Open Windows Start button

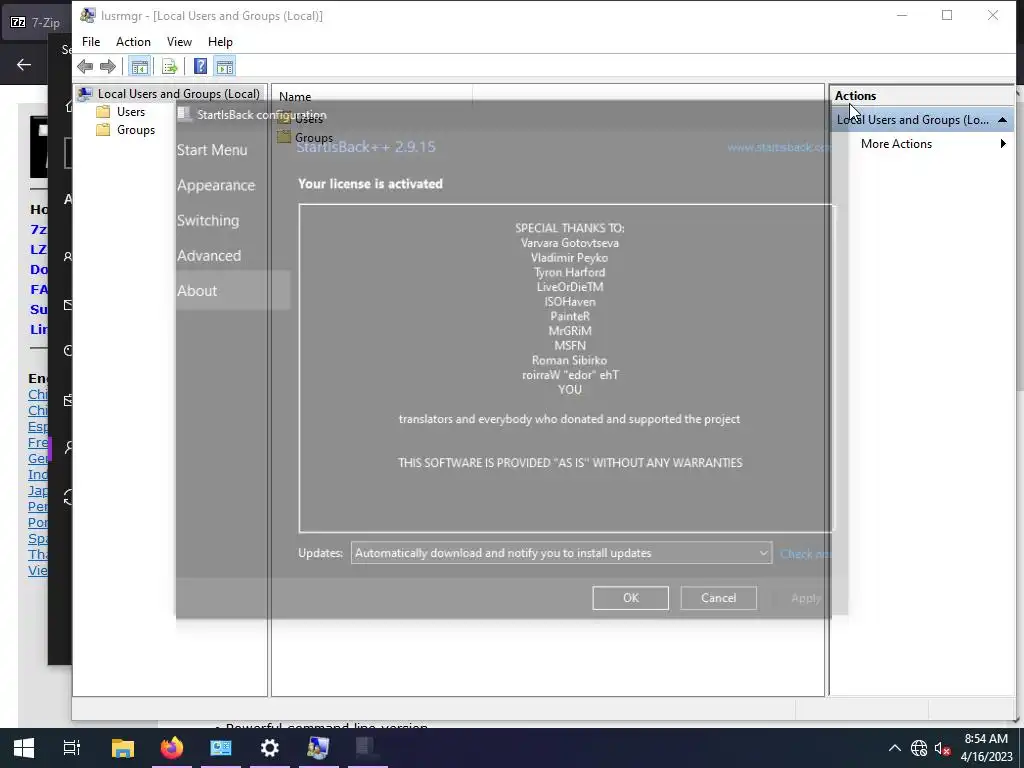pos(24,748)
